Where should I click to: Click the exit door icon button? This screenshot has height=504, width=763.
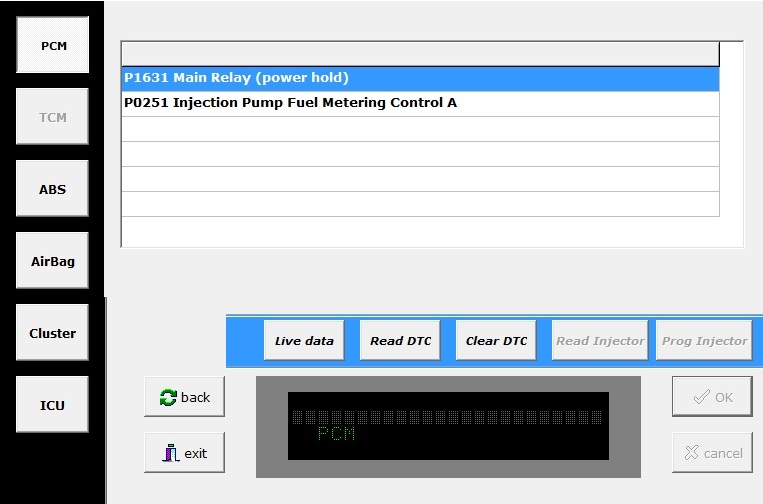(170, 453)
